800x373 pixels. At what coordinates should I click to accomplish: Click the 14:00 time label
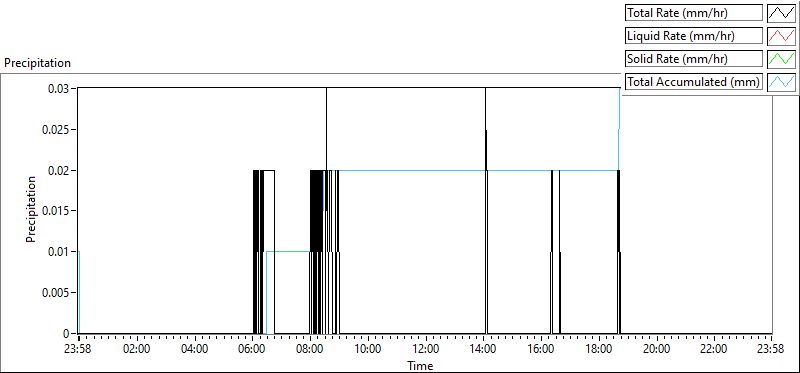coord(483,350)
